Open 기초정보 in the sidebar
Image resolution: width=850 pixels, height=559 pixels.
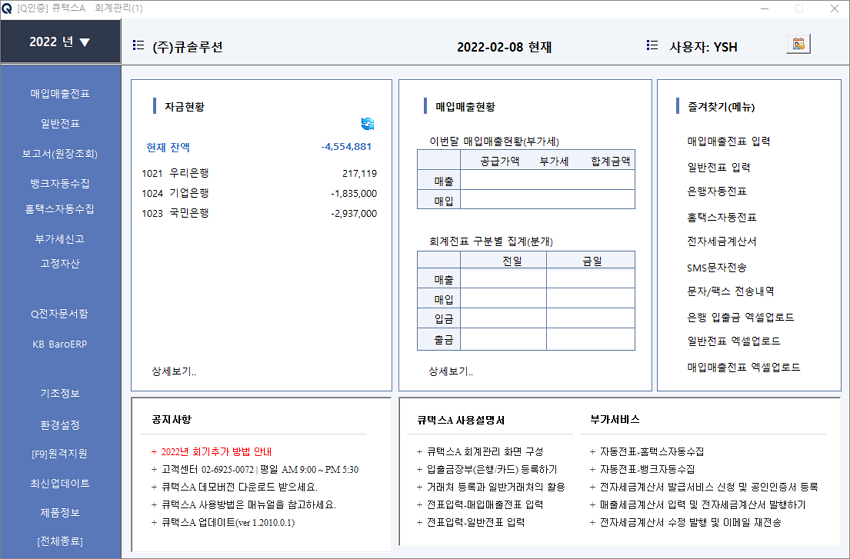coord(60,394)
